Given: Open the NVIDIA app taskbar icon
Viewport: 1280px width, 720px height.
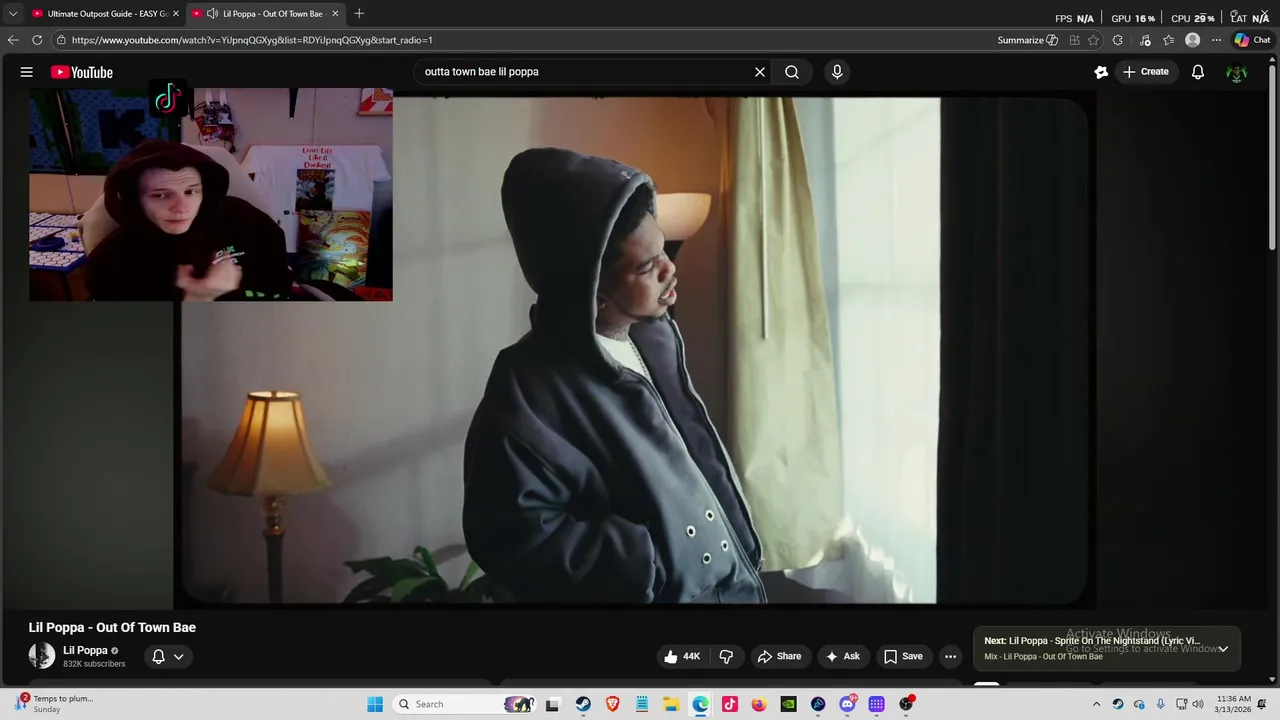Looking at the screenshot, I should click(788, 704).
